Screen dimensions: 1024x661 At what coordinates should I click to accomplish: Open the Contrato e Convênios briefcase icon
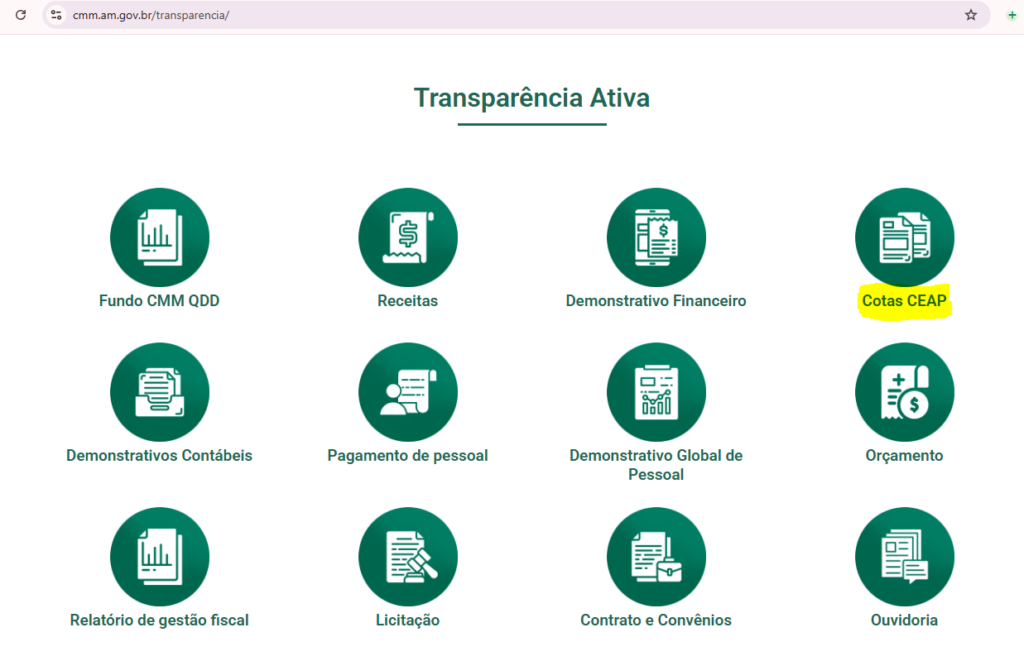coord(656,556)
